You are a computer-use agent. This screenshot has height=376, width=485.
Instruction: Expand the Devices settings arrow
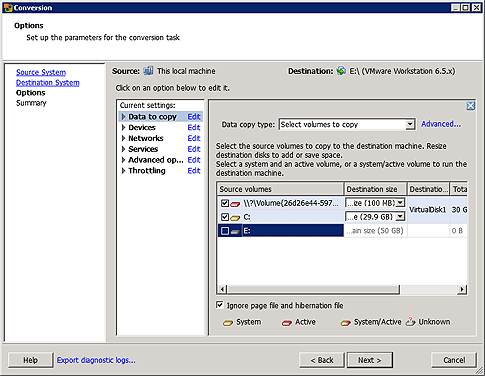pyautogui.click(x=123, y=128)
